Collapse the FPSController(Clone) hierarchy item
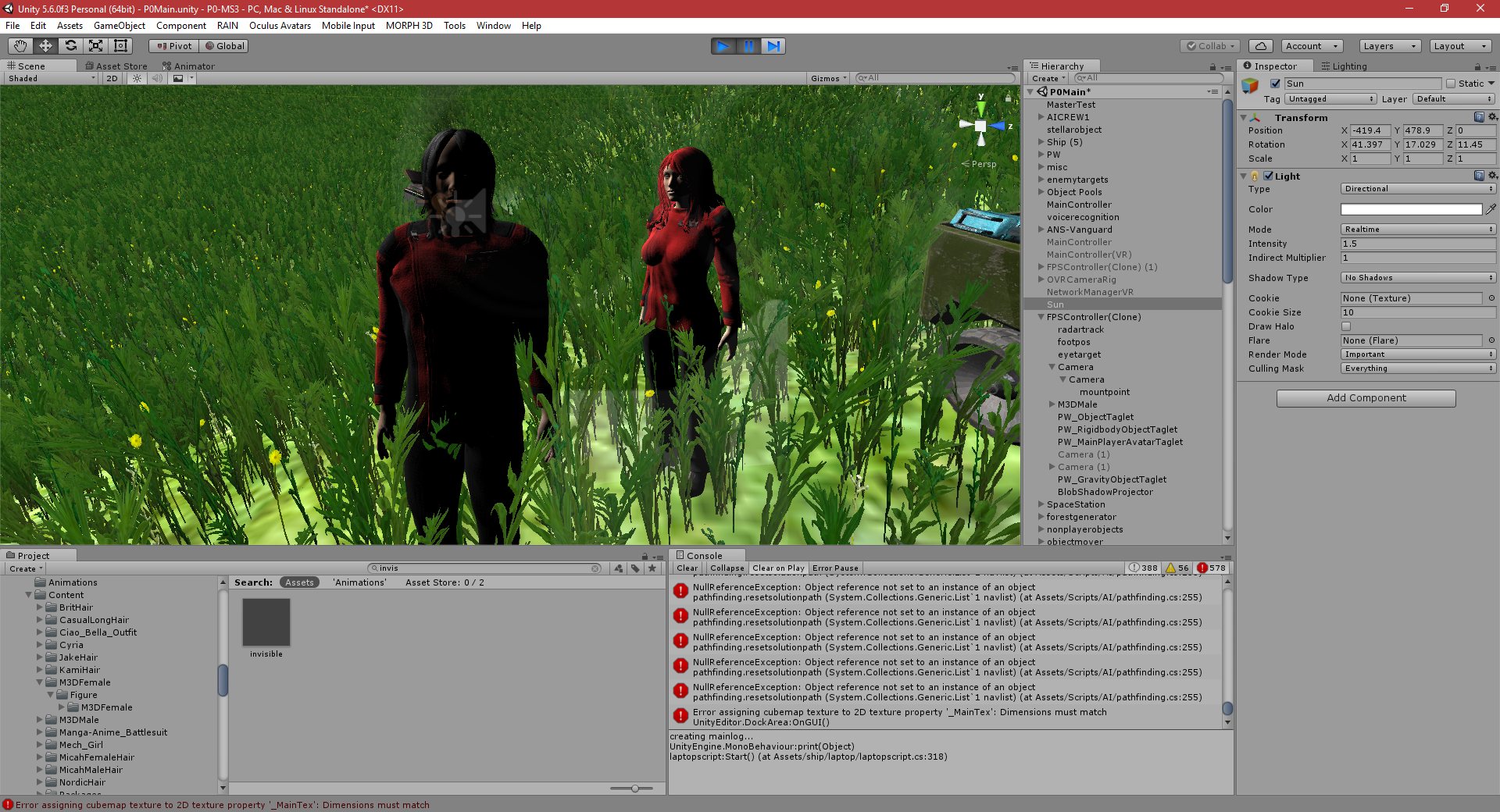 click(x=1041, y=317)
